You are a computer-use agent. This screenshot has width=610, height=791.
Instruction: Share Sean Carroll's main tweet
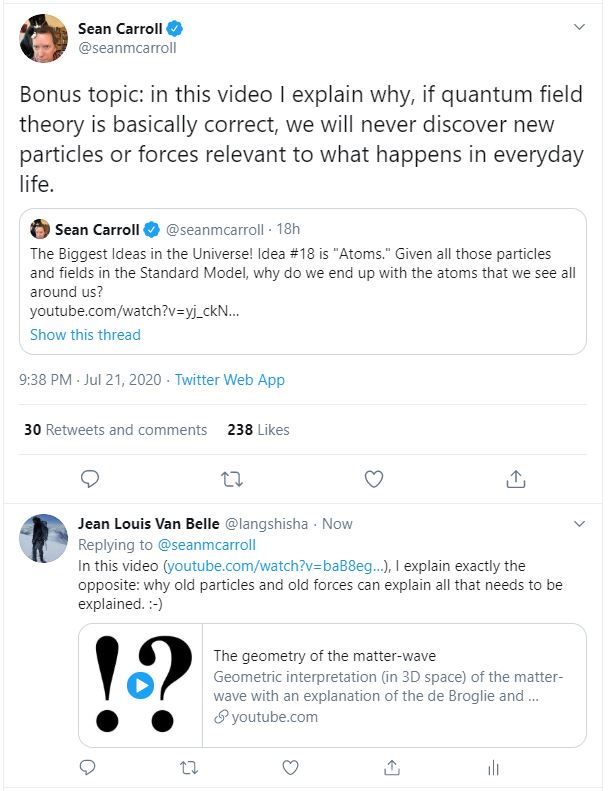coord(516,479)
